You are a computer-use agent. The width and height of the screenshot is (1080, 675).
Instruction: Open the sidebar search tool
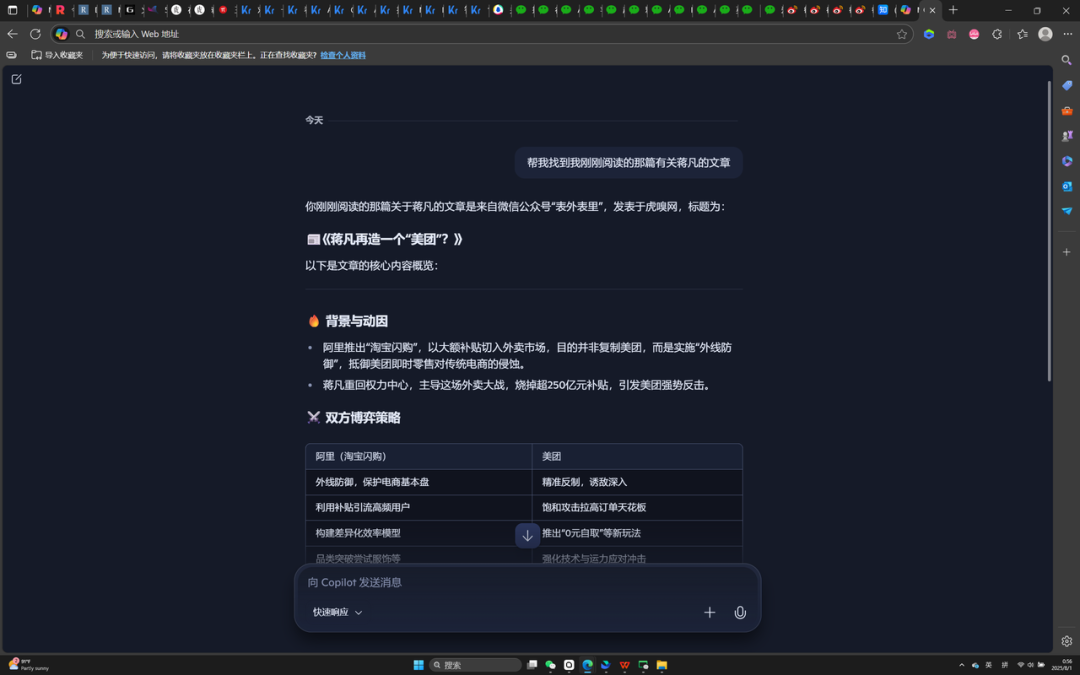pos(1066,60)
